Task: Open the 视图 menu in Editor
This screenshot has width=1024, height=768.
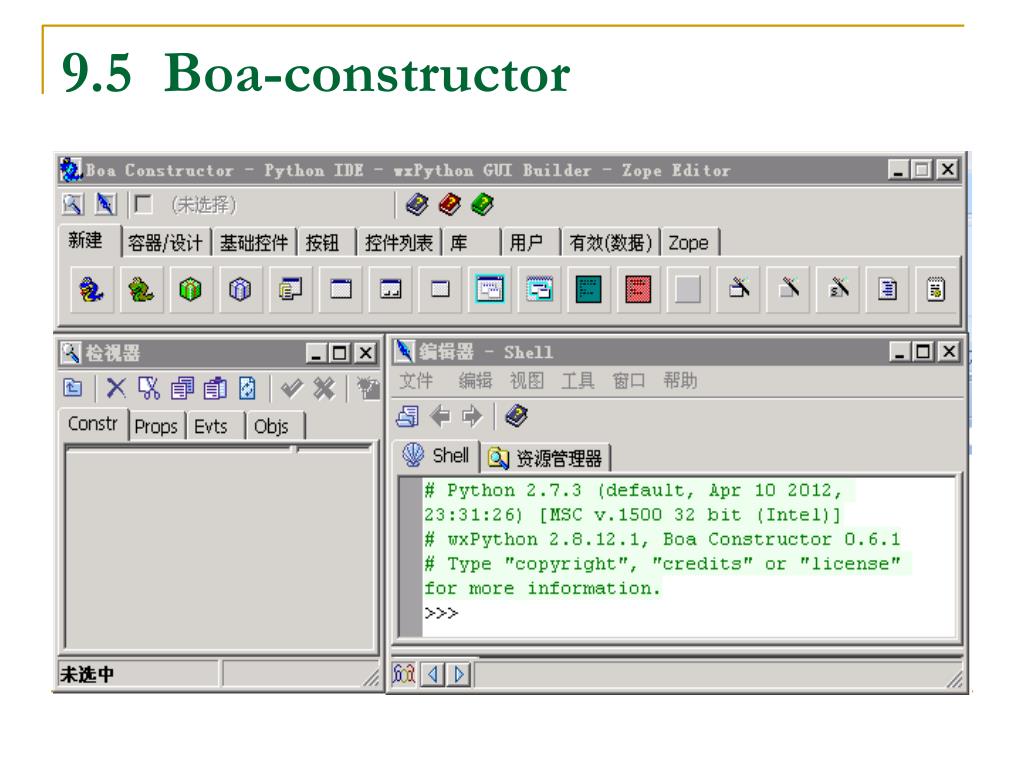Action: coord(526,381)
